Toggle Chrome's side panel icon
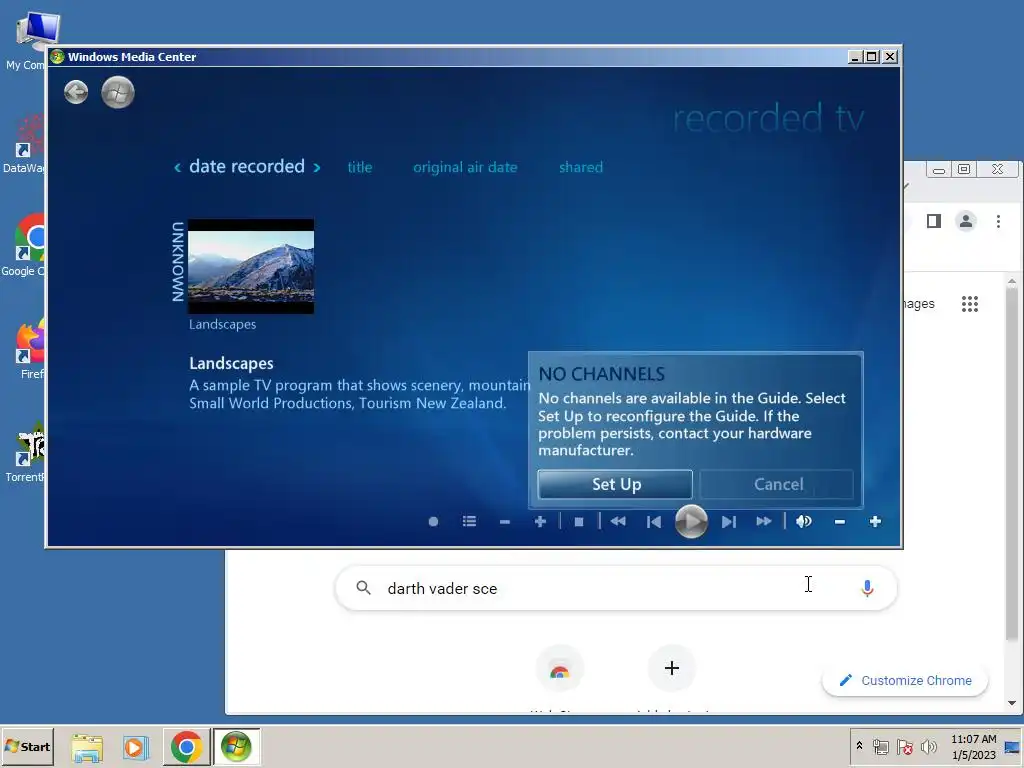The height and width of the screenshot is (768, 1024). pyautogui.click(x=934, y=221)
